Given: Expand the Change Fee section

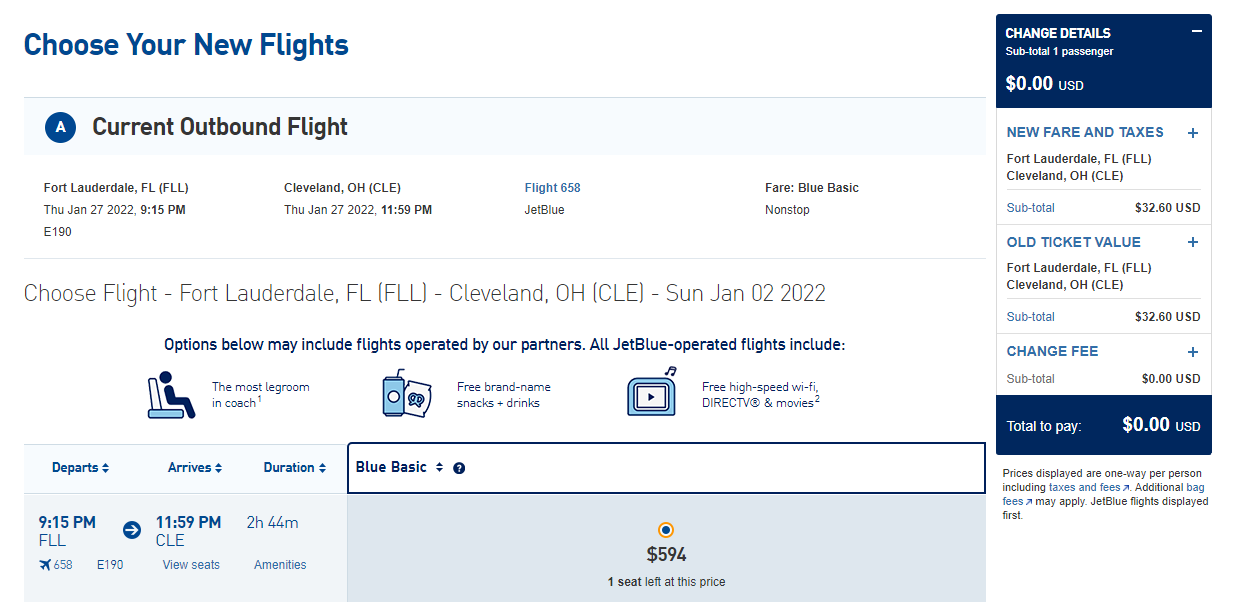Looking at the screenshot, I should tap(1192, 352).
